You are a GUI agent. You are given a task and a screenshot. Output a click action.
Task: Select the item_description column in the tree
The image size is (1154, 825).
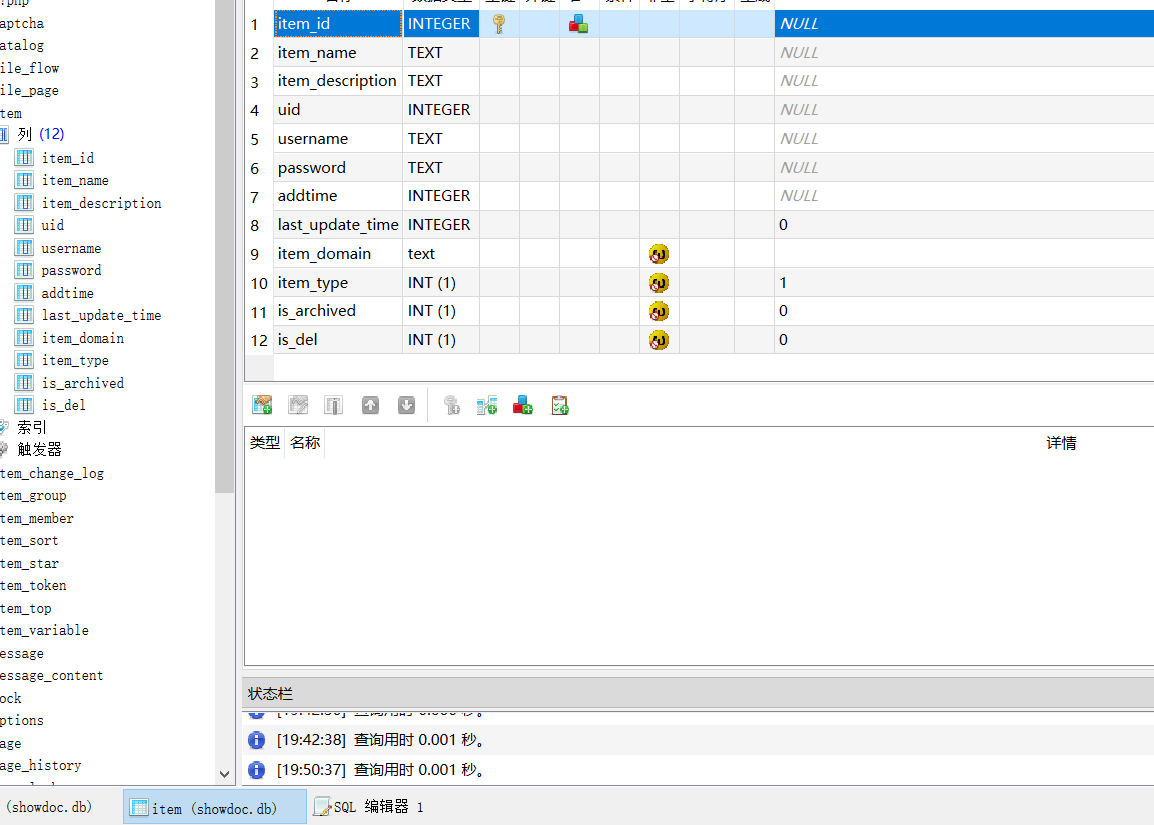pos(102,203)
